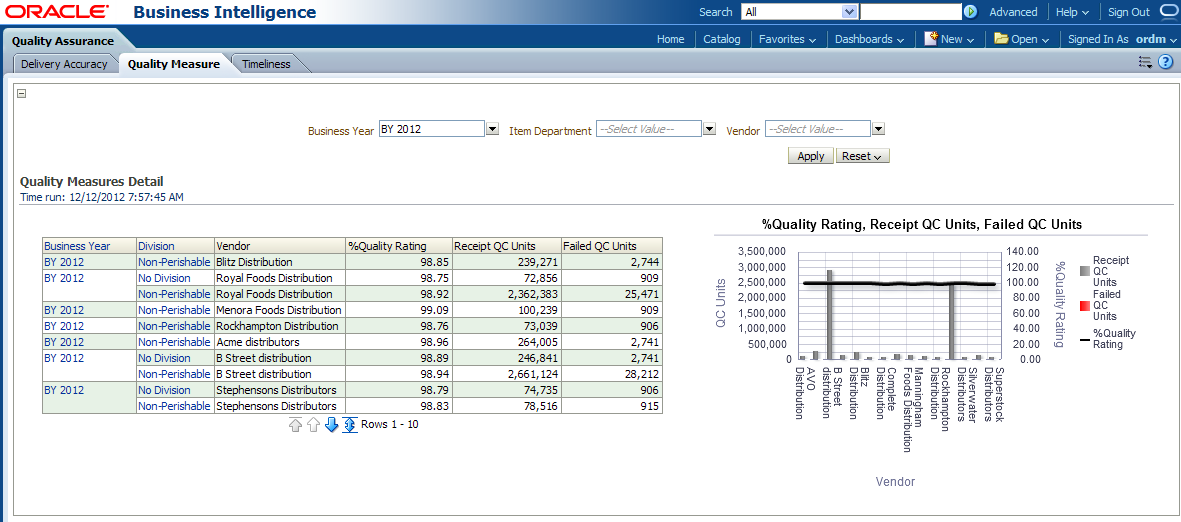Click the blue dashboard help question icon
Viewport: 1181px width, 522px height.
tap(1165, 63)
